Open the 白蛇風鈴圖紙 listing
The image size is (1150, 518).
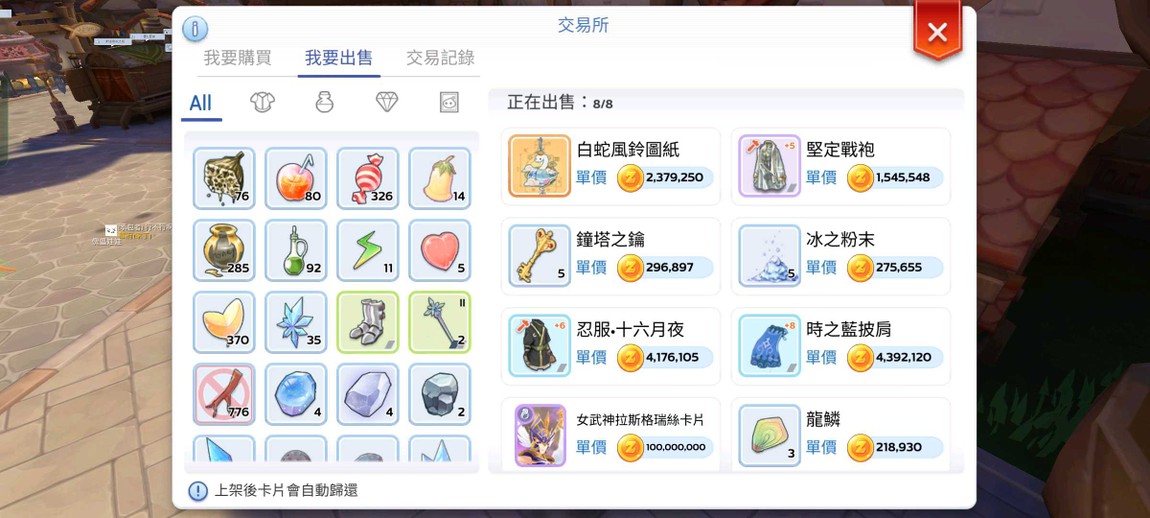point(610,166)
